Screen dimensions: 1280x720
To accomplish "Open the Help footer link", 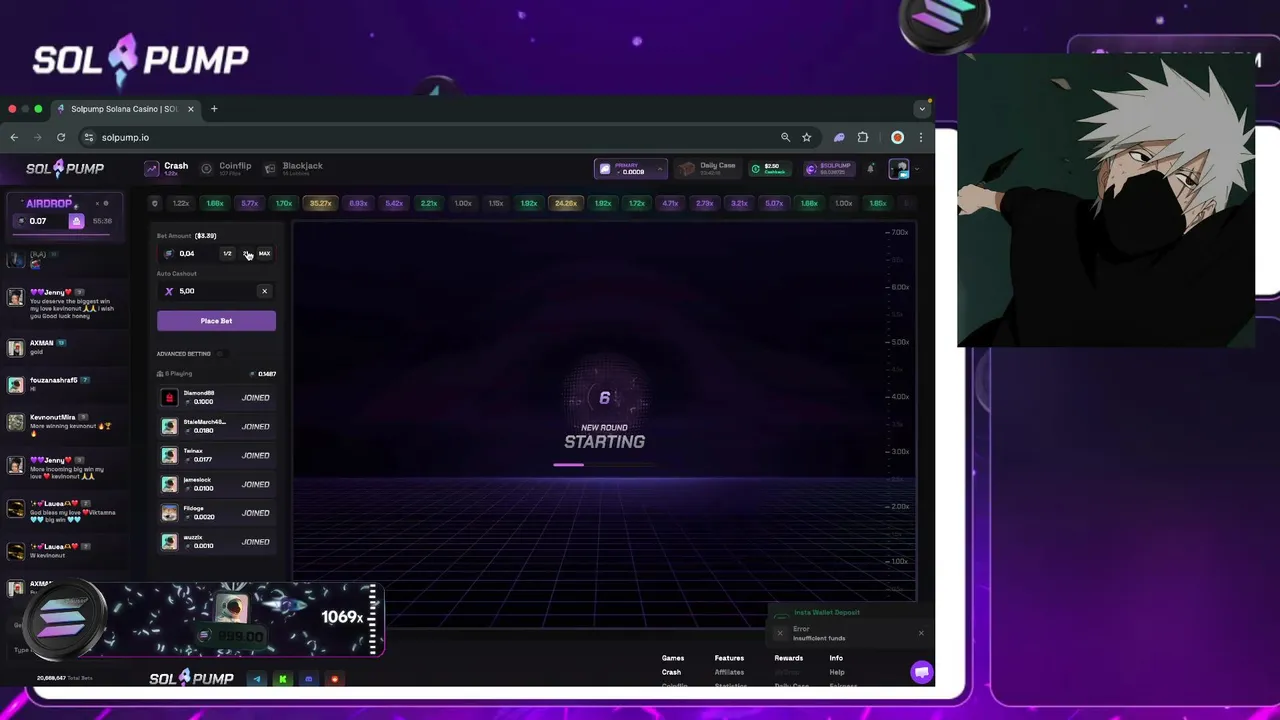I will (x=836, y=672).
